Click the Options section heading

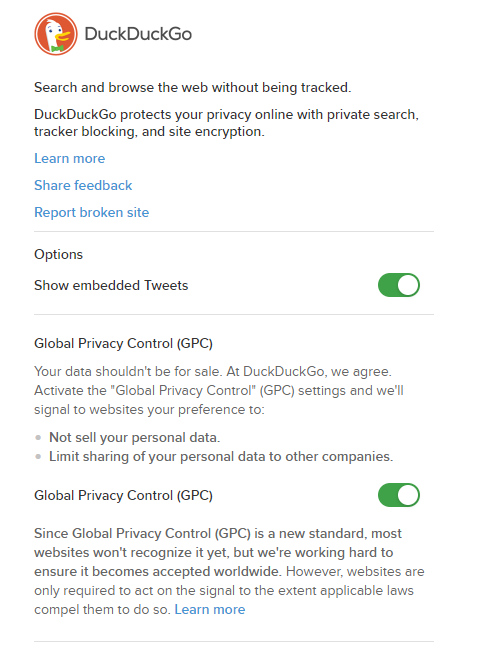tap(58, 254)
